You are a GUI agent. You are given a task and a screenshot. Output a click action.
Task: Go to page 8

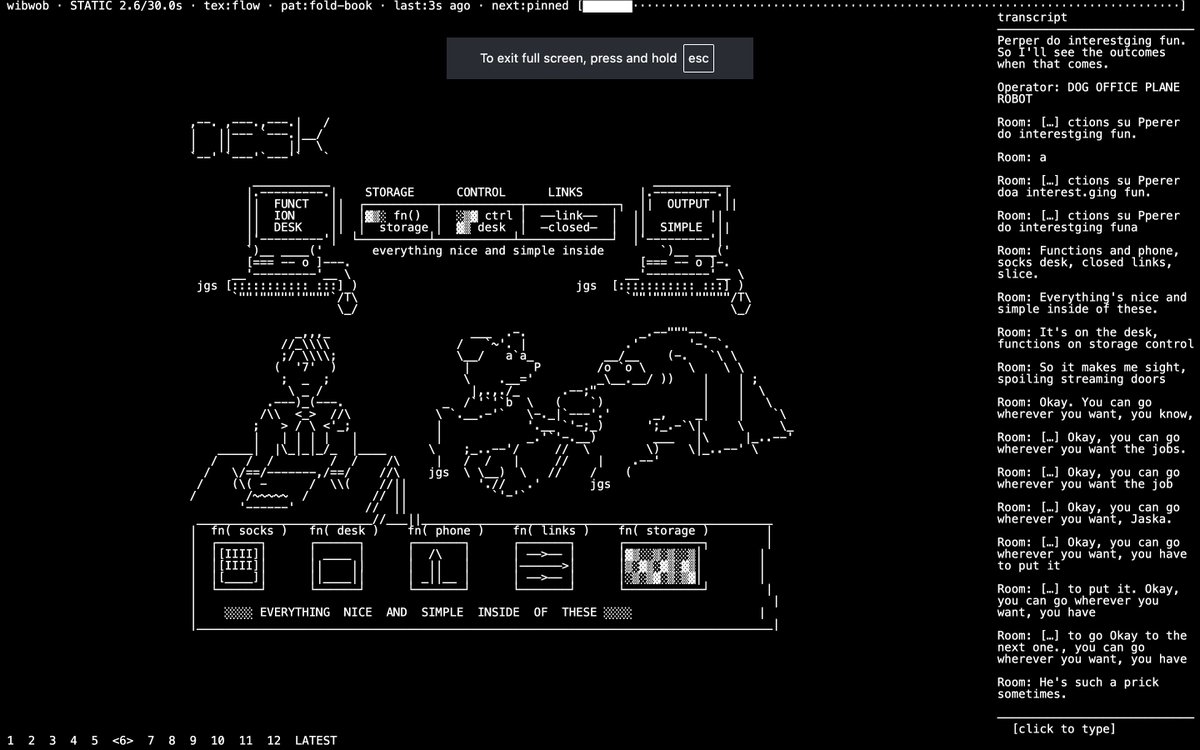[x=172, y=741]
